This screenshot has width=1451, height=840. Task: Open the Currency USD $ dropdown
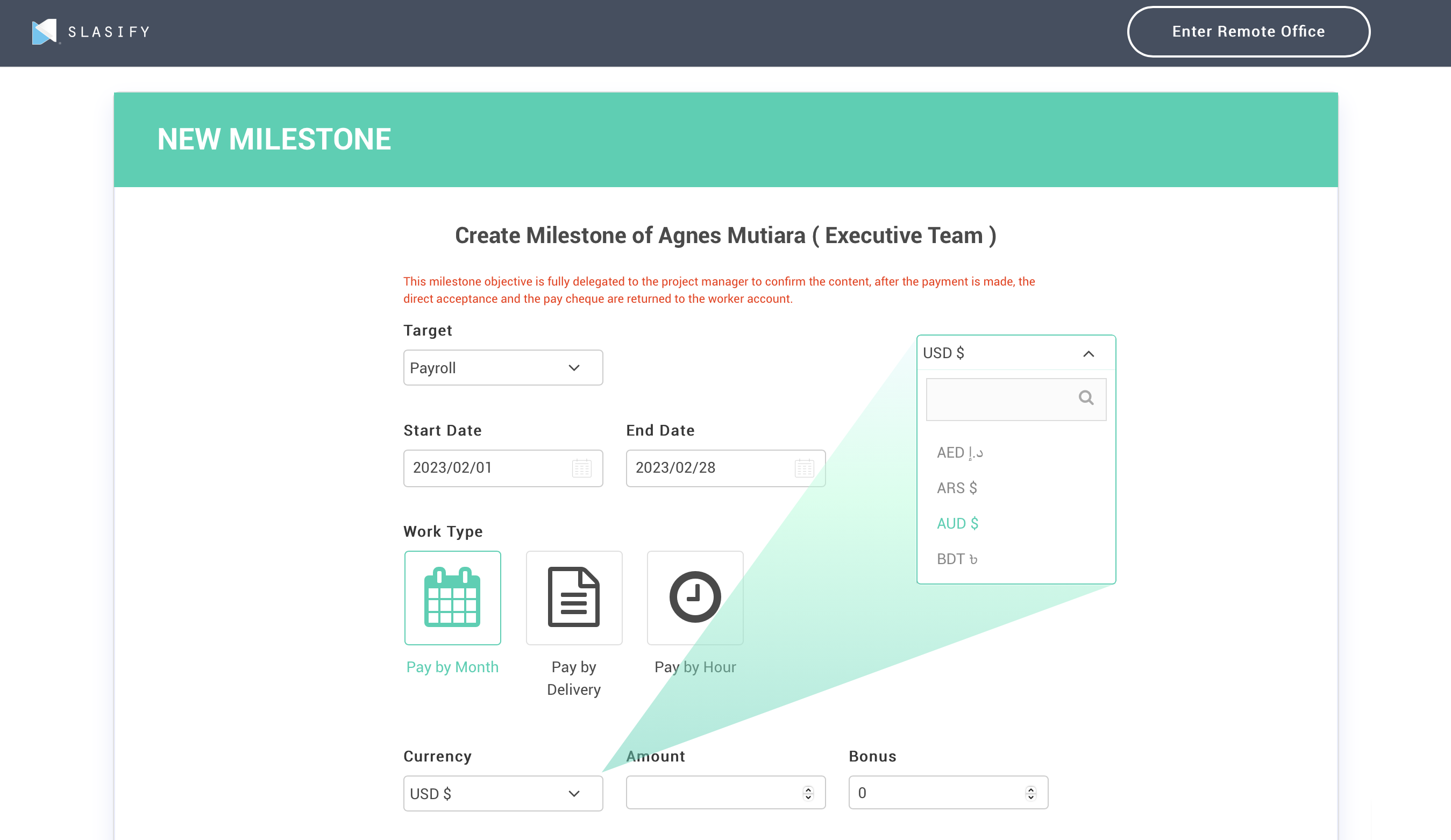pos(503,793)
